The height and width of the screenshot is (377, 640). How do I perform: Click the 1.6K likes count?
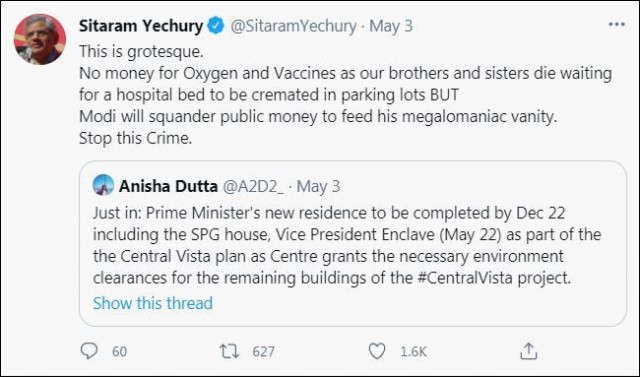(x=413, y=351)
